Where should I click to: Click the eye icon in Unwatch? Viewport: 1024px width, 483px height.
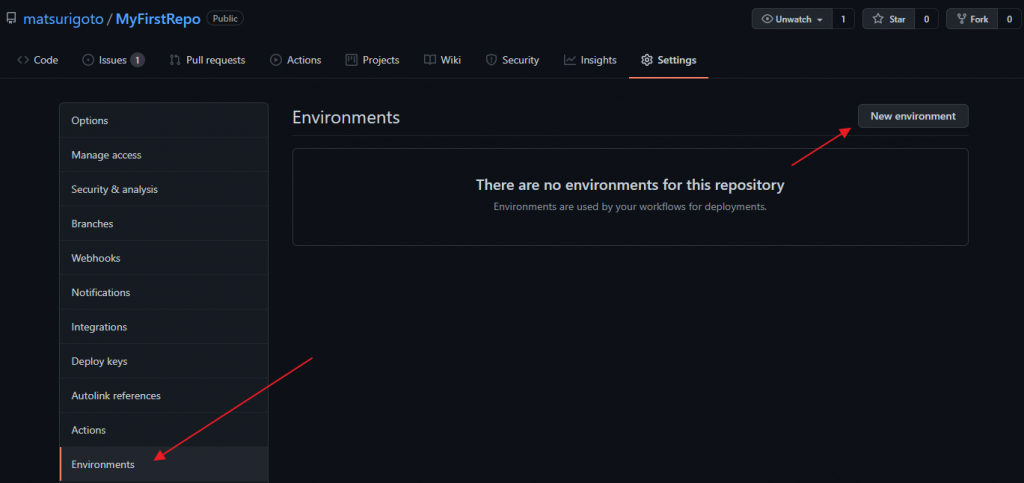tap(767, 19)
